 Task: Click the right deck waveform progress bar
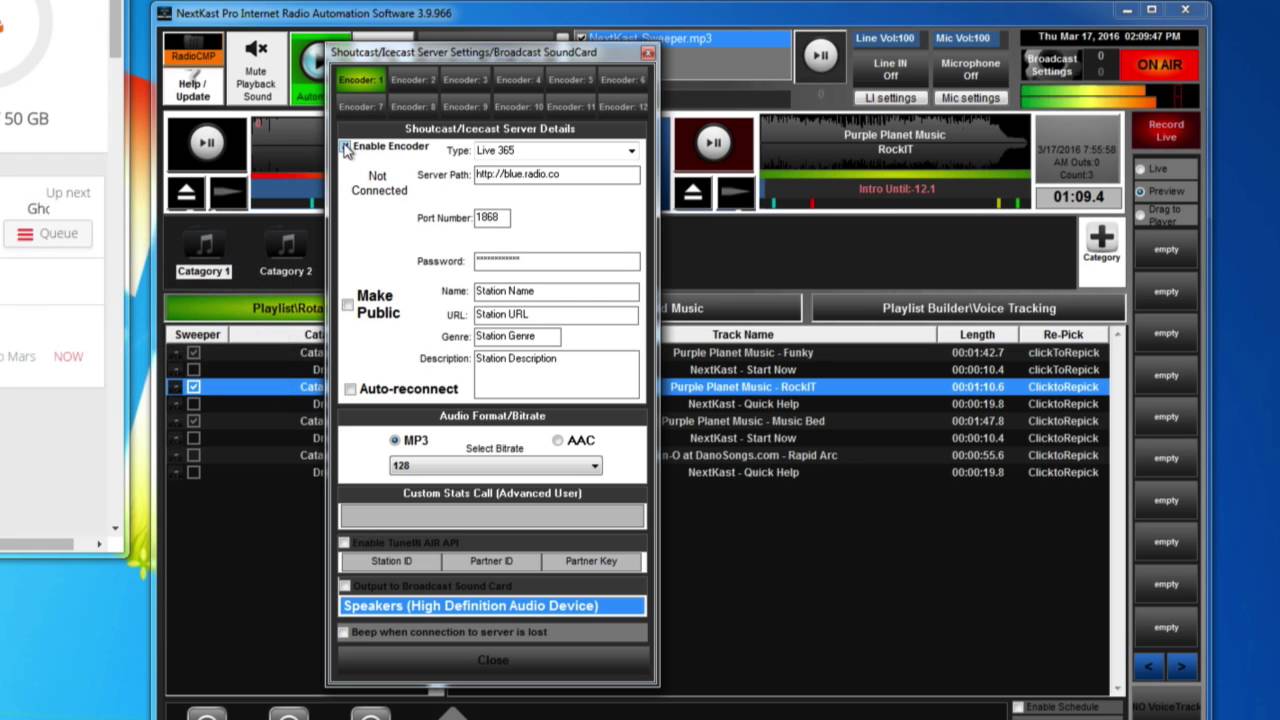pyautogui.click(x=895, y=174)
